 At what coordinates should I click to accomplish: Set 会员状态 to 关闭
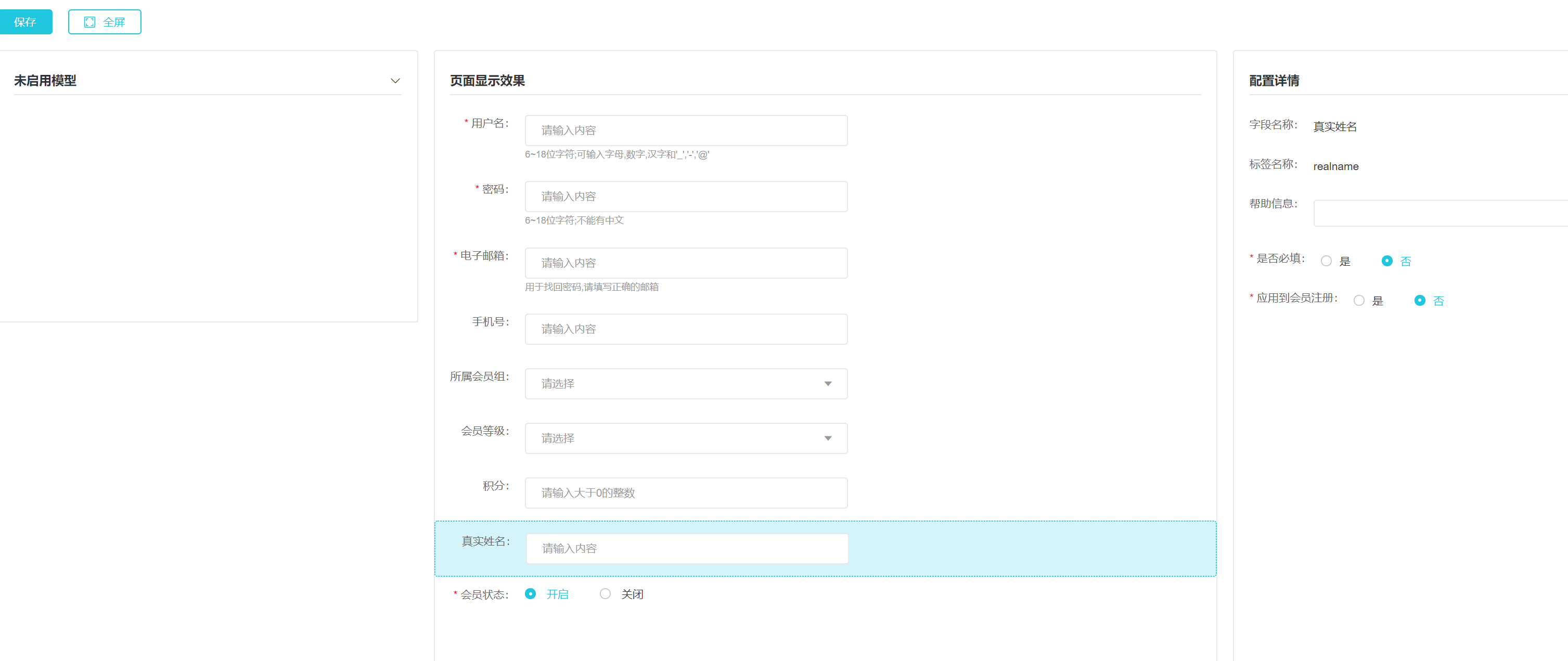605,594
